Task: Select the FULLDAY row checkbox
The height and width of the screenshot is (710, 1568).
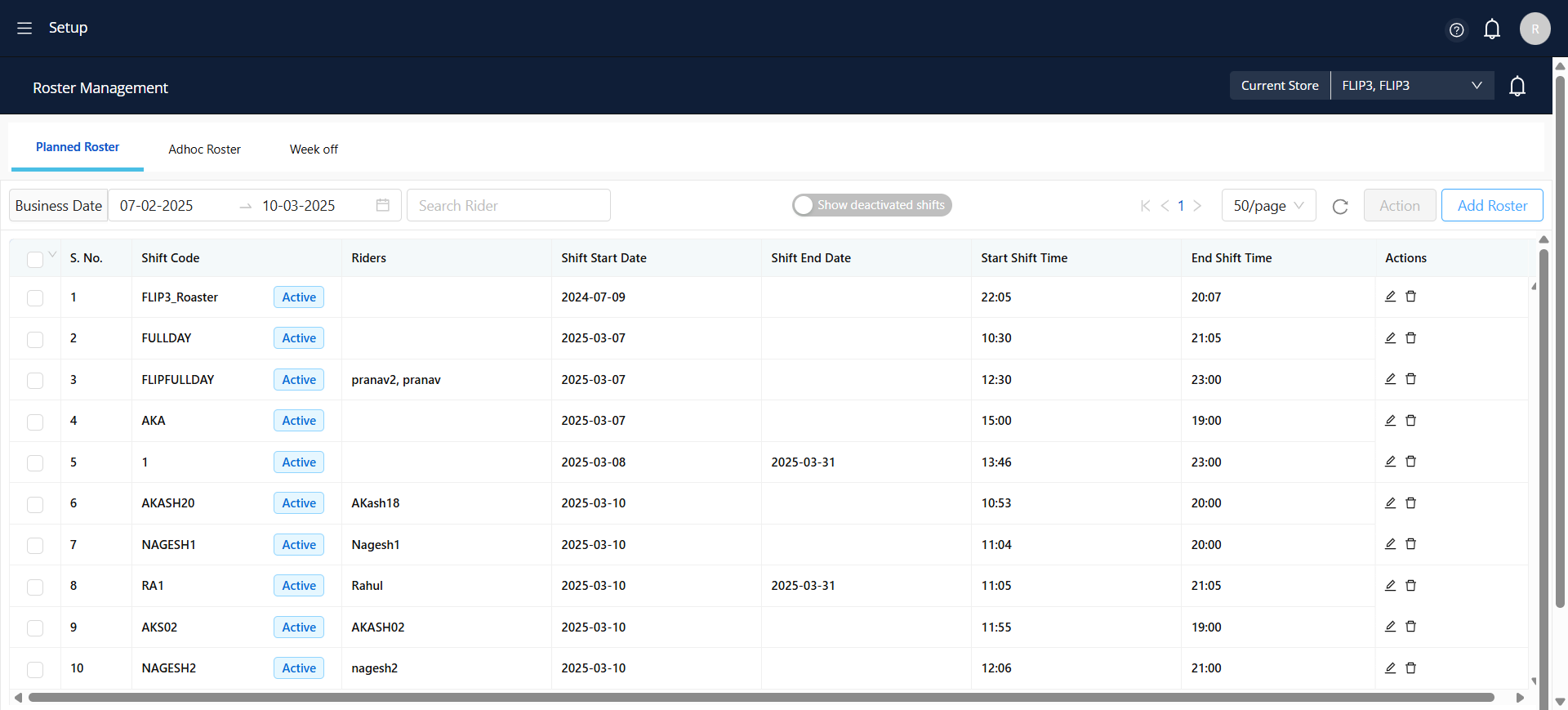Action: point(34,339)
